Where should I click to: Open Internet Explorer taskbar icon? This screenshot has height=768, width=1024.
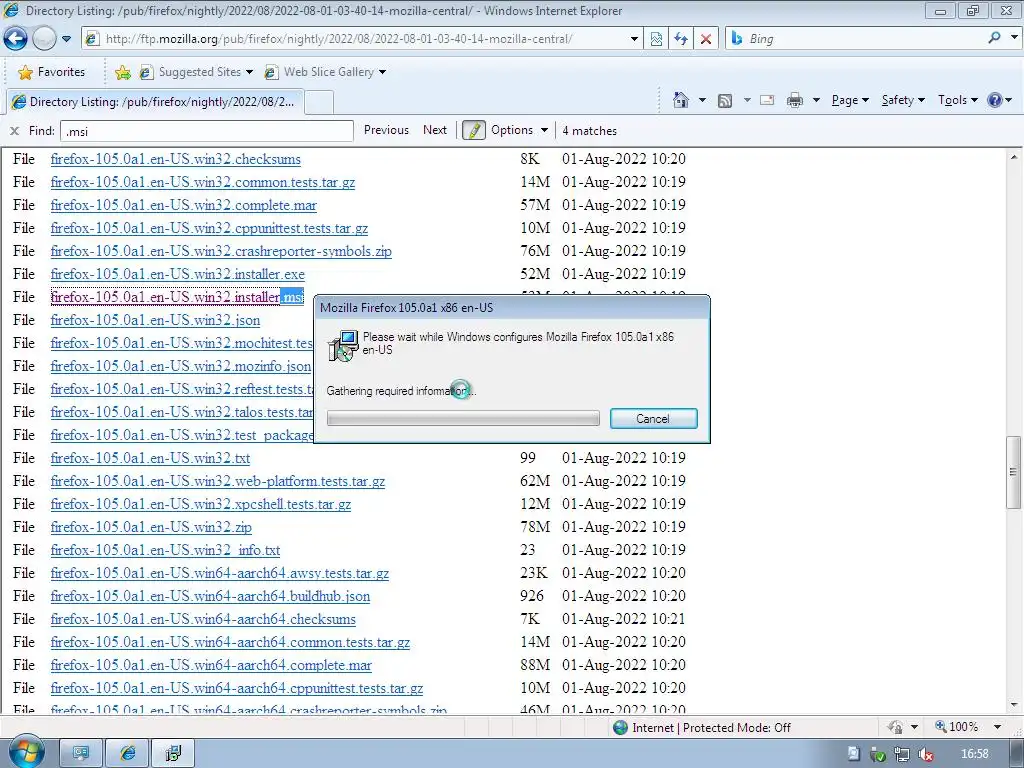point(128,754)
